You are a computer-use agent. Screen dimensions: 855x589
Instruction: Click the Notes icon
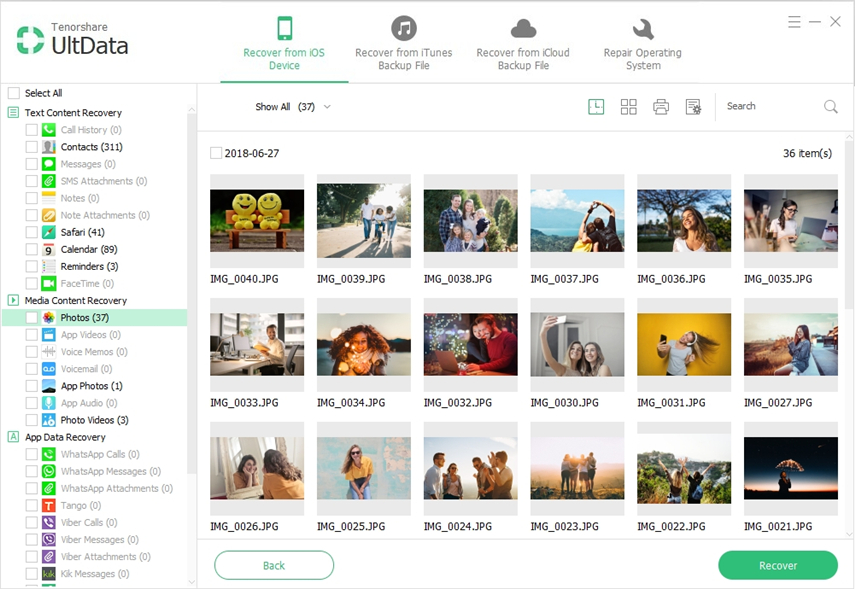click(x=49, y=198)
